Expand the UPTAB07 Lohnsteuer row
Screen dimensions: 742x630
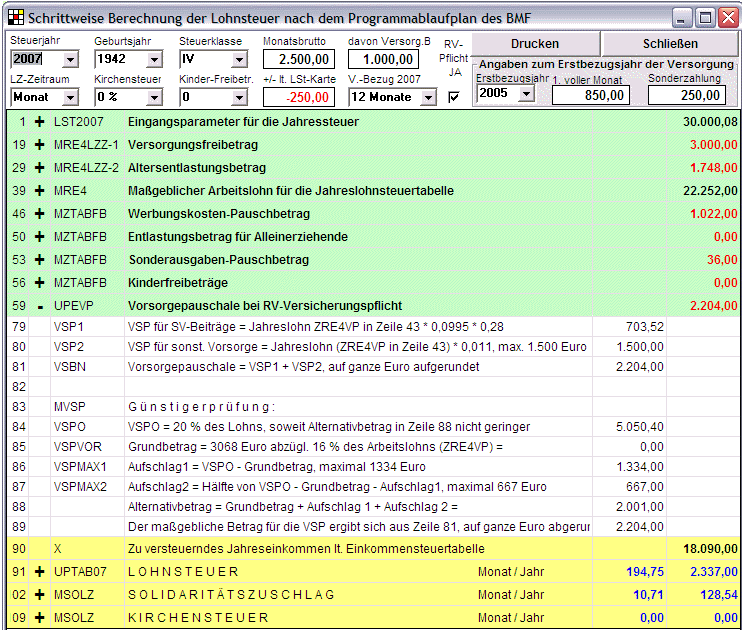[x=40, y=571]
